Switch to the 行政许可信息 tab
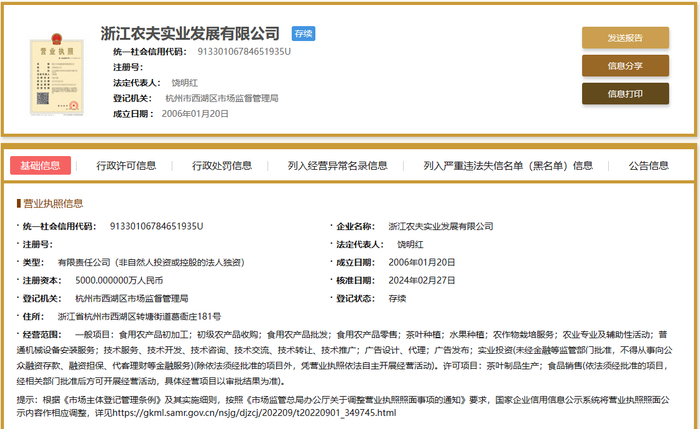700x429 pixels. [x=126, y=166]
